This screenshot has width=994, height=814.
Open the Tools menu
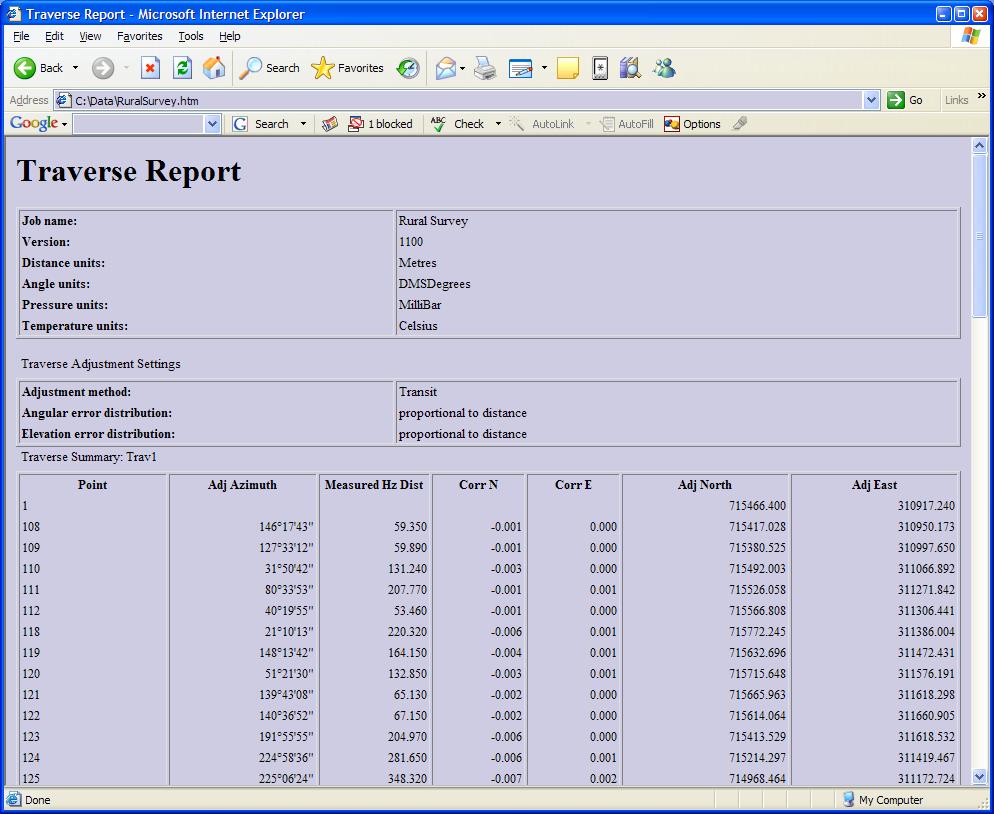190,36
